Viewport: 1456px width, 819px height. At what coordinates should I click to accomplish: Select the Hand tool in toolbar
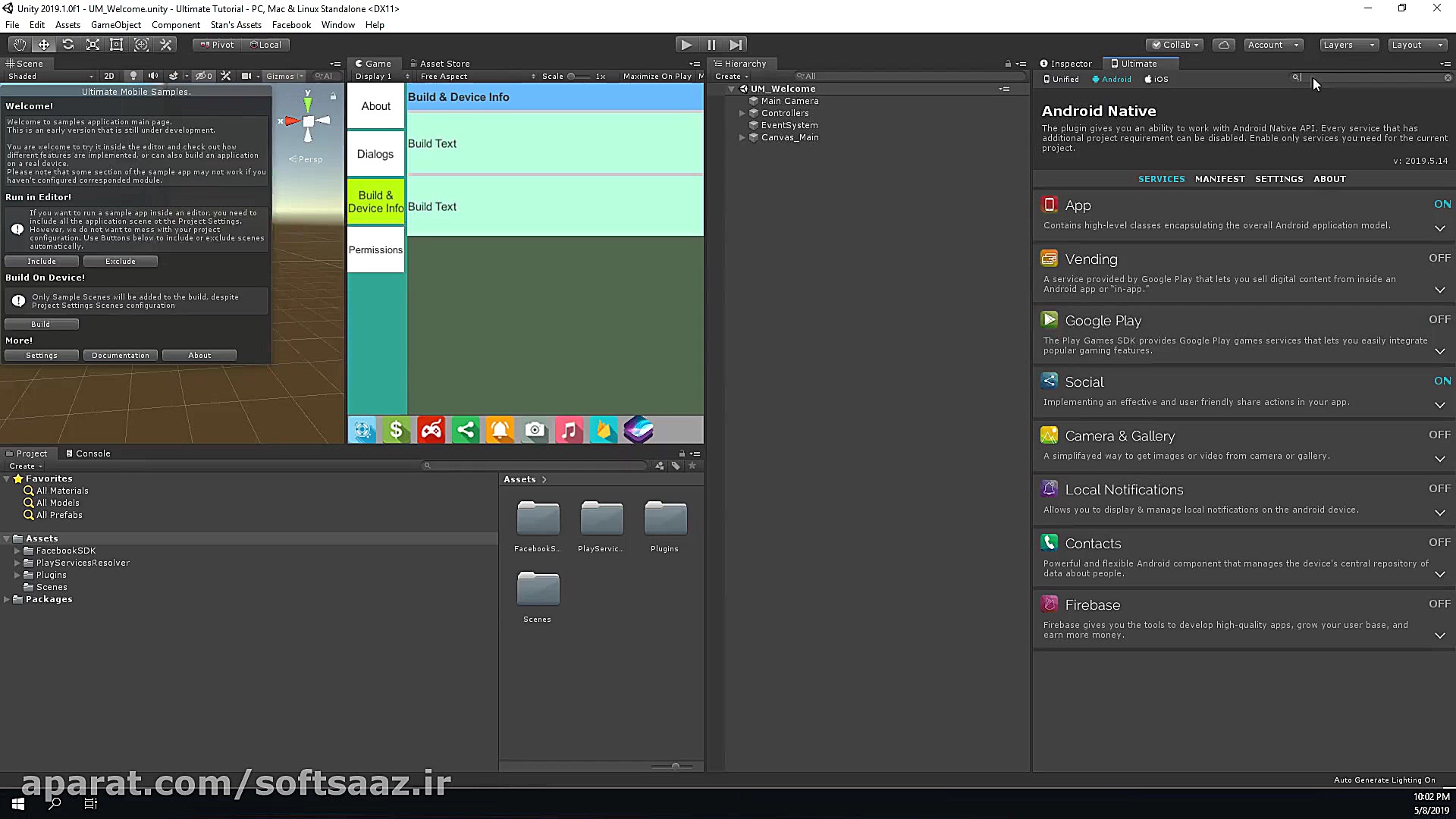(x=20, y=45)
